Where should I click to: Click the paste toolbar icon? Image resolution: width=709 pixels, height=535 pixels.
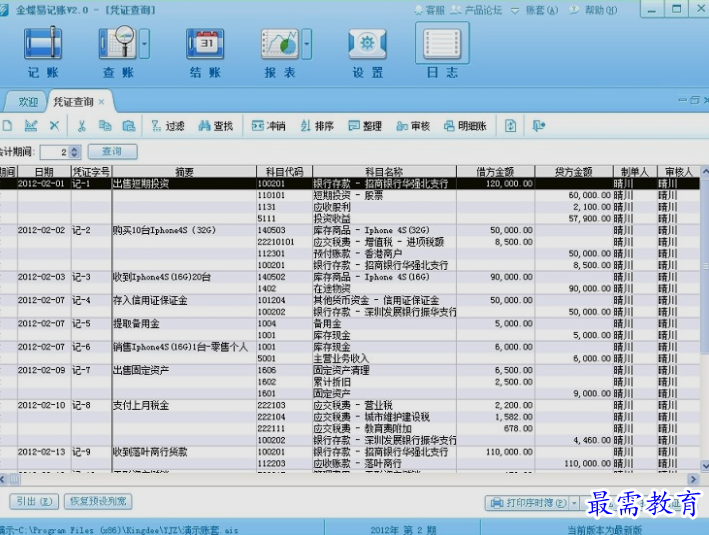pos(128,125)
